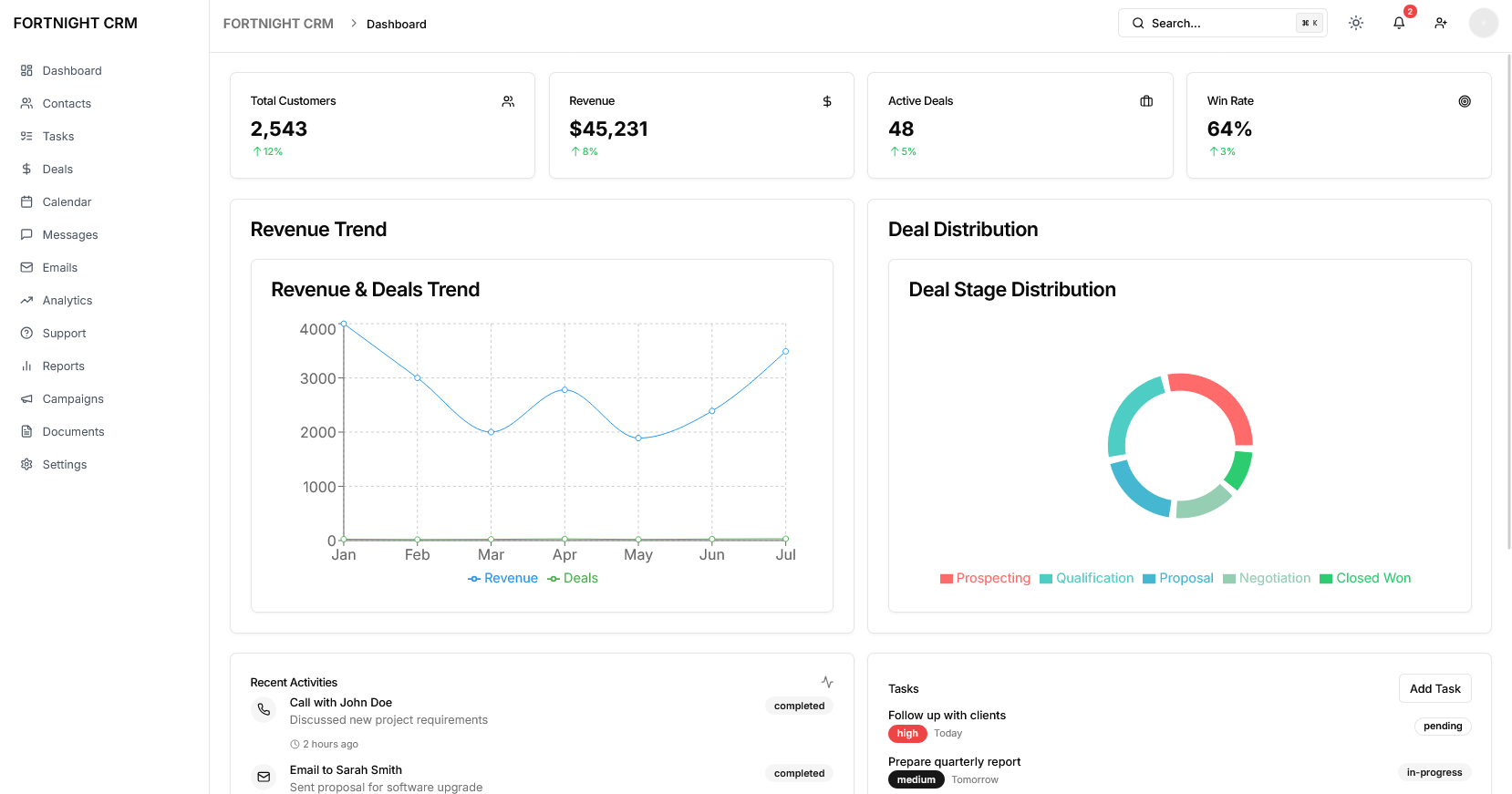Toggle the light/dark theme sun button
The image size is (1512, 794).
1356,23
